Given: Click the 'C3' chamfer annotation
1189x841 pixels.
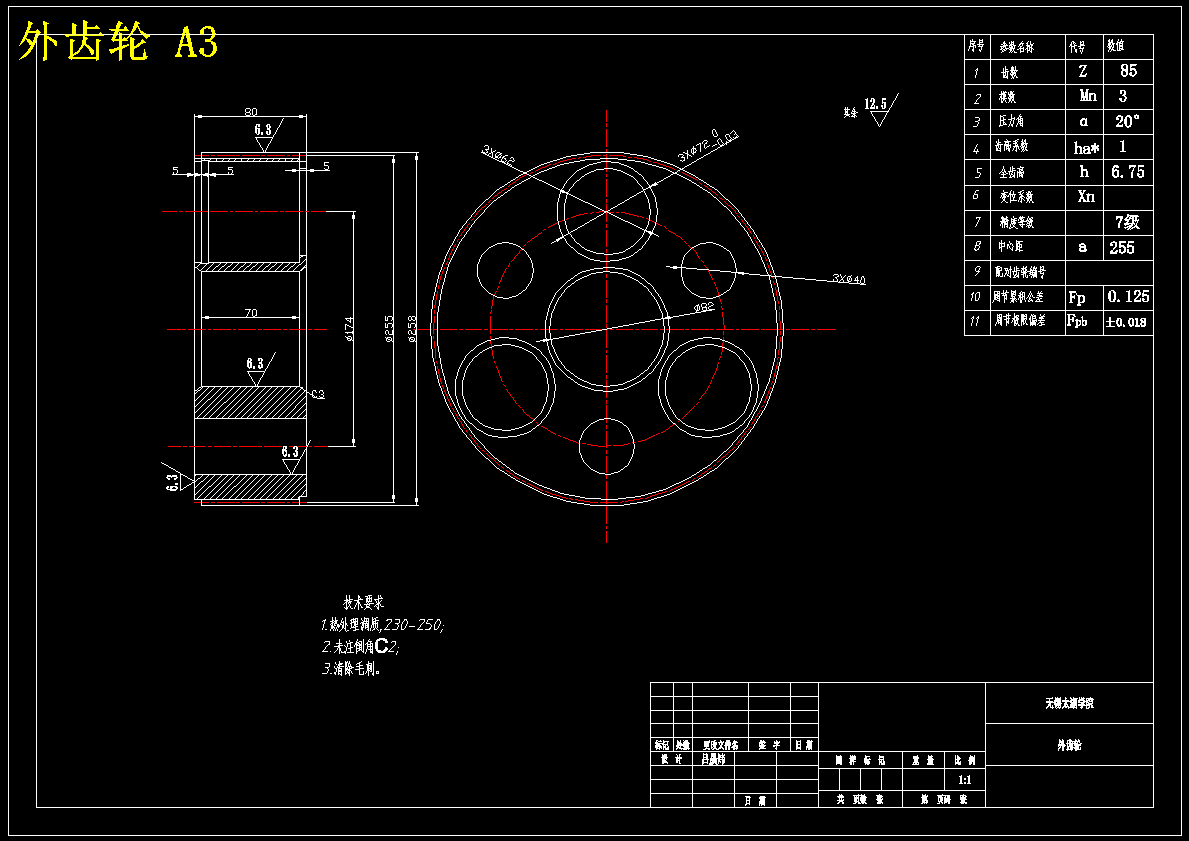Looking at the screenshot, I should 318,394.
